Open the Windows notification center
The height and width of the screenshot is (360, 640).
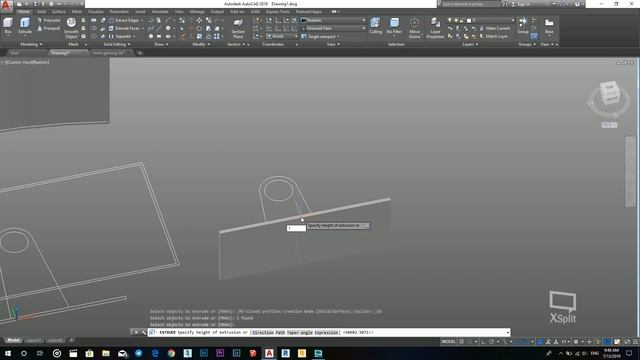(629, 353)
